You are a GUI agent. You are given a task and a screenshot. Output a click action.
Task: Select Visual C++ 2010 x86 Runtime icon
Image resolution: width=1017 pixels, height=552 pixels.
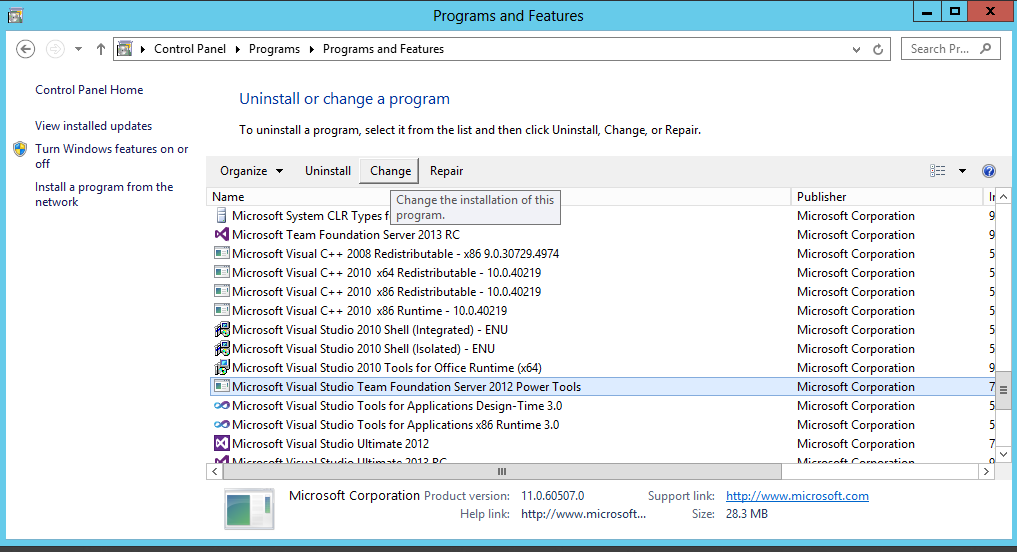[222, 310]
